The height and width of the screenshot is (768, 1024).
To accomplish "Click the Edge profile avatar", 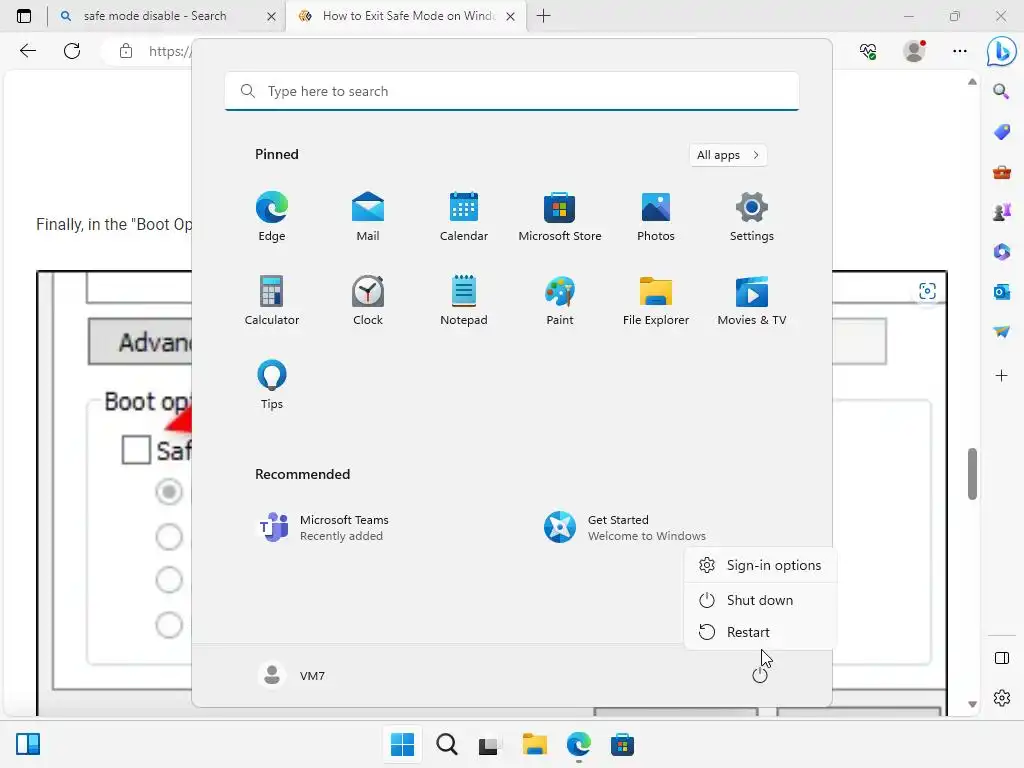I will 914,51.
